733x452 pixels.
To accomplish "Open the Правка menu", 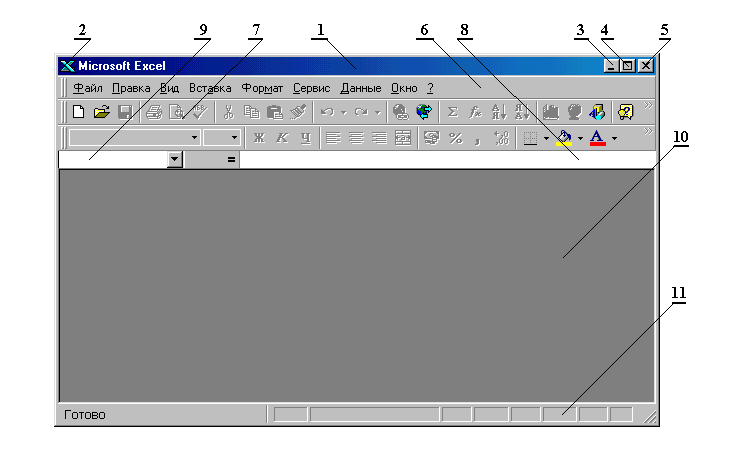I will 131,88.
